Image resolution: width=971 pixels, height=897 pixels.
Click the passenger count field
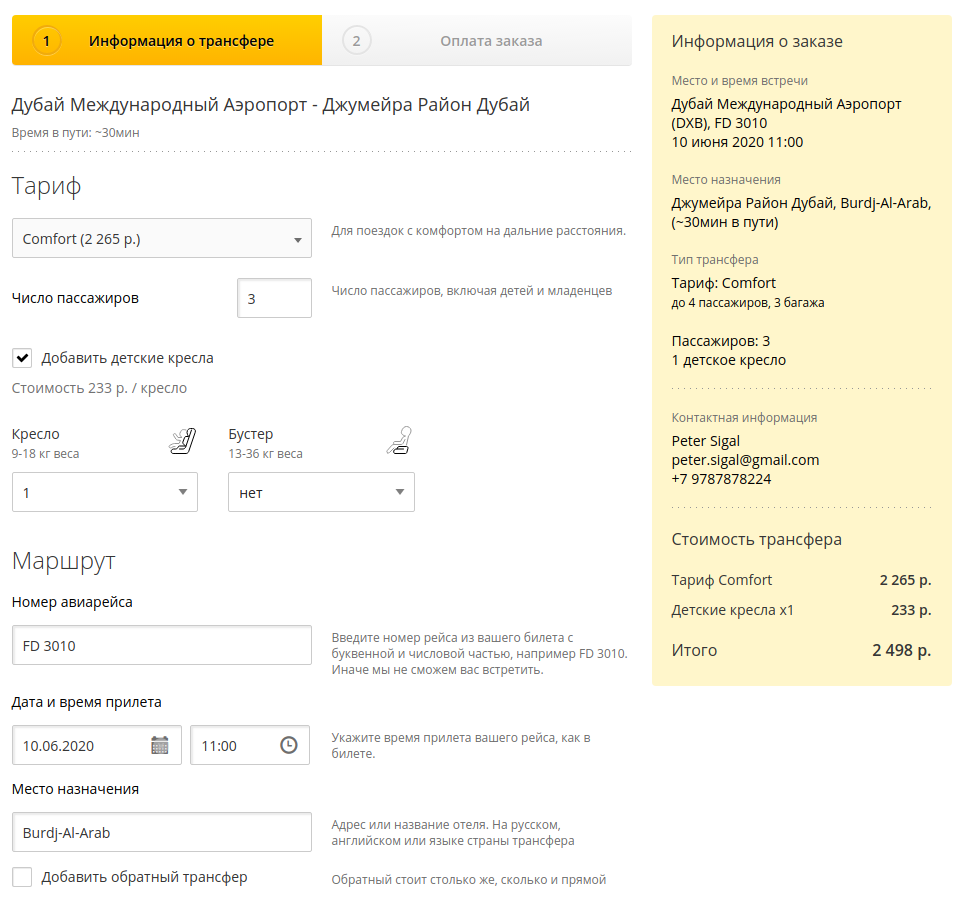tap(274, 298)
